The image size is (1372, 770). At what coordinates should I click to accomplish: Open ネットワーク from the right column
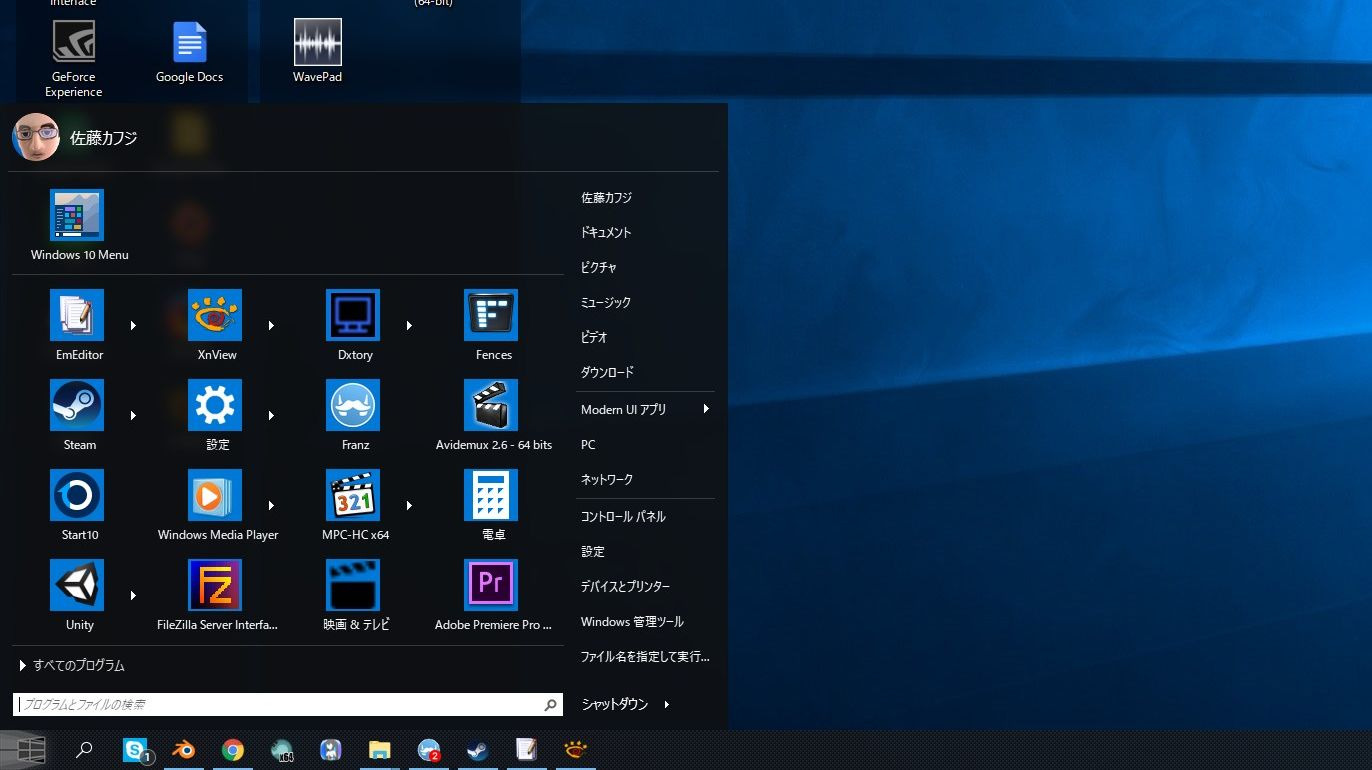tap(607, 479)
